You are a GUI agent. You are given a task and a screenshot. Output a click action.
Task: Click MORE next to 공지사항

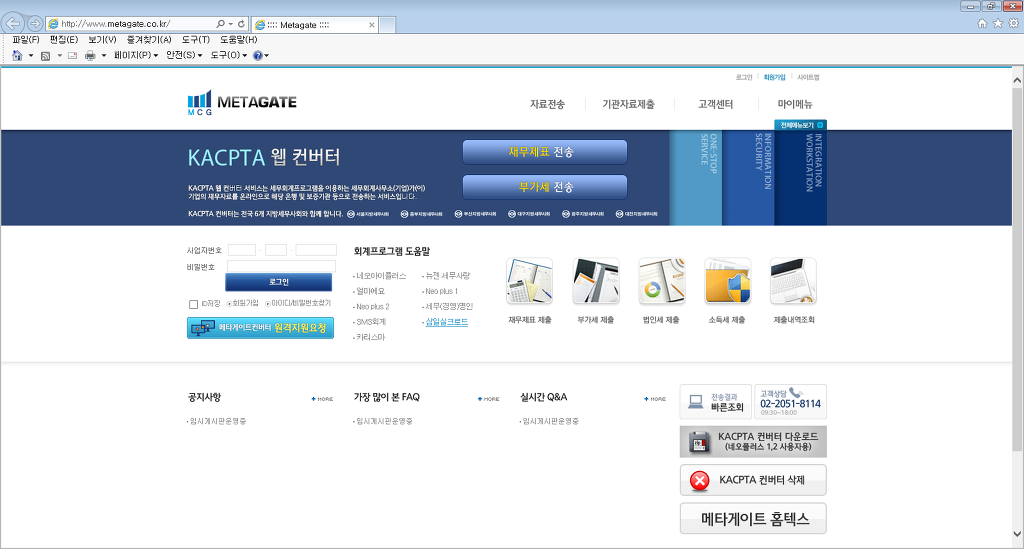[323, 399]
